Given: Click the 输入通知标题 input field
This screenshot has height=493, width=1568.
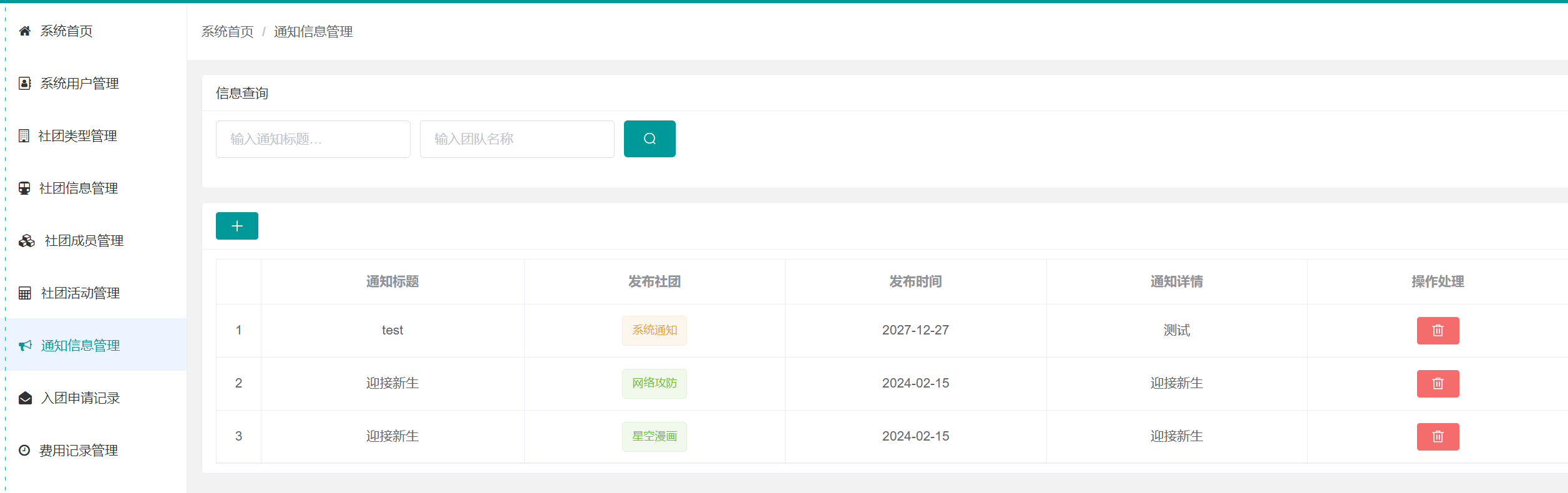Looking at the screenshot, I should point(313,139).
